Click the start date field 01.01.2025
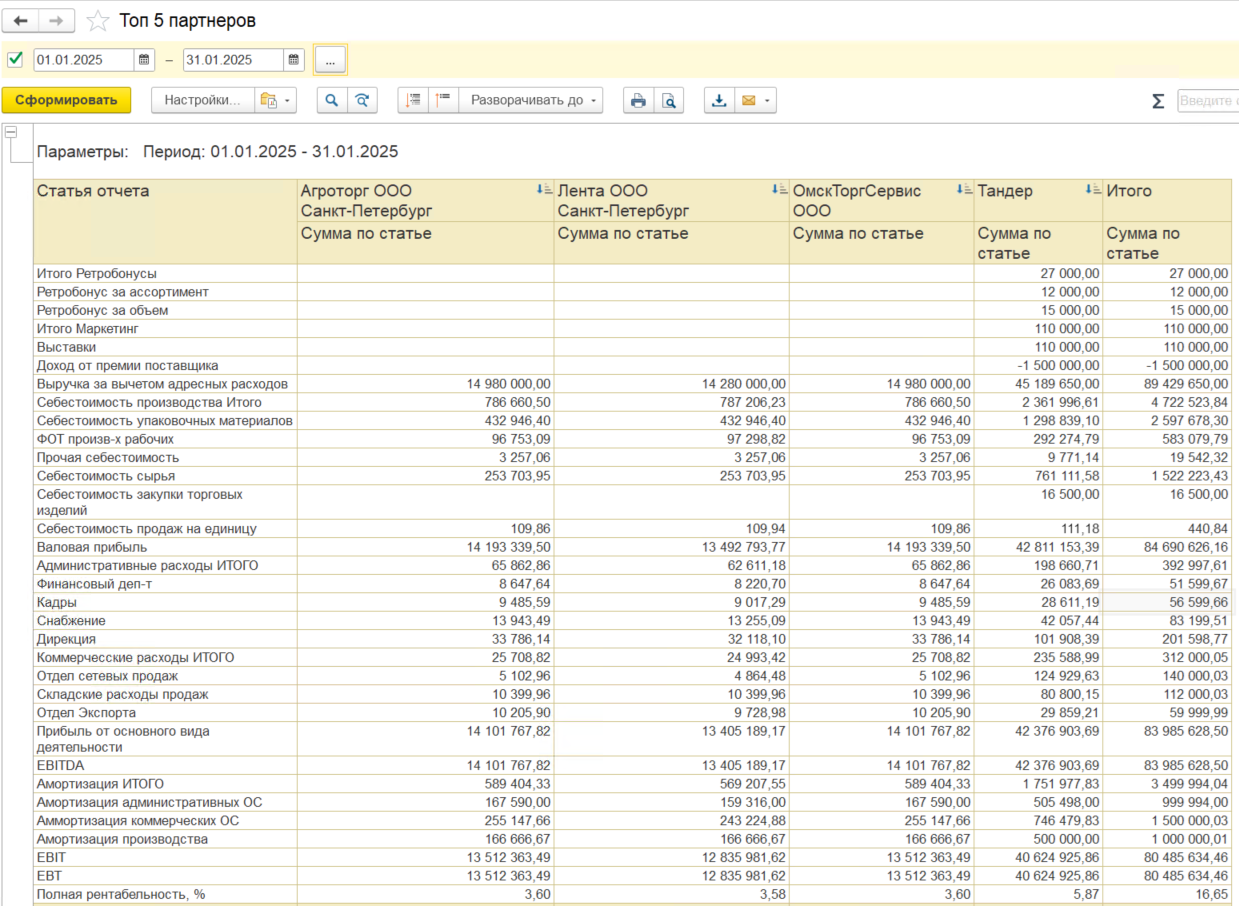 (x=84, y=60)
